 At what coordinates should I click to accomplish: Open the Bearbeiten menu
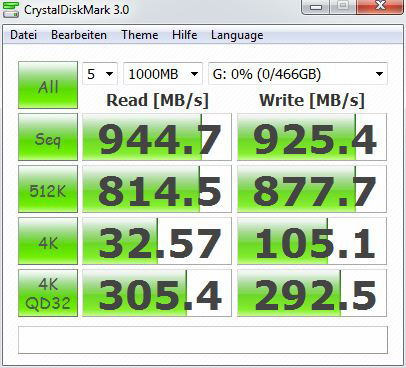coord(79,35)
